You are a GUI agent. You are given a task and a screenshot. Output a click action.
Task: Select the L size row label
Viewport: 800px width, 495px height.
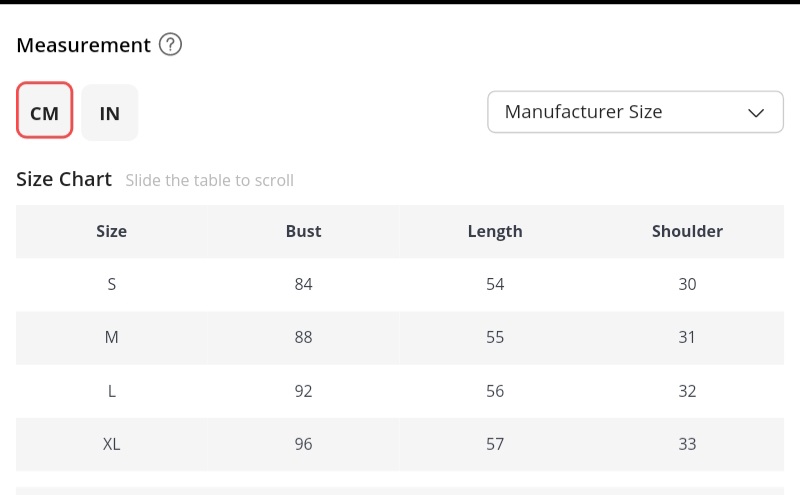point(111,391)
